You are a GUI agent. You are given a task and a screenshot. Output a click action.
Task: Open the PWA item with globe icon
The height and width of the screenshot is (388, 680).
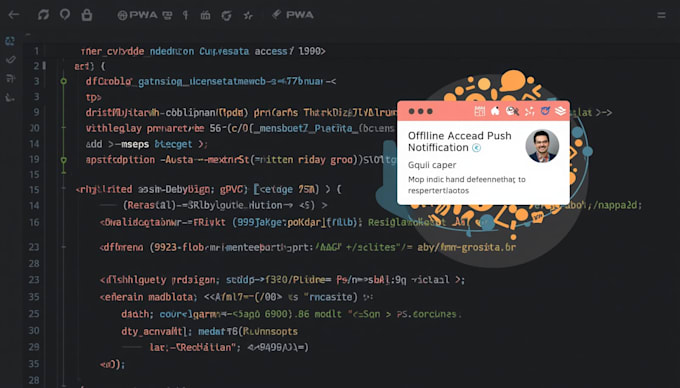(x=137, y=15)
